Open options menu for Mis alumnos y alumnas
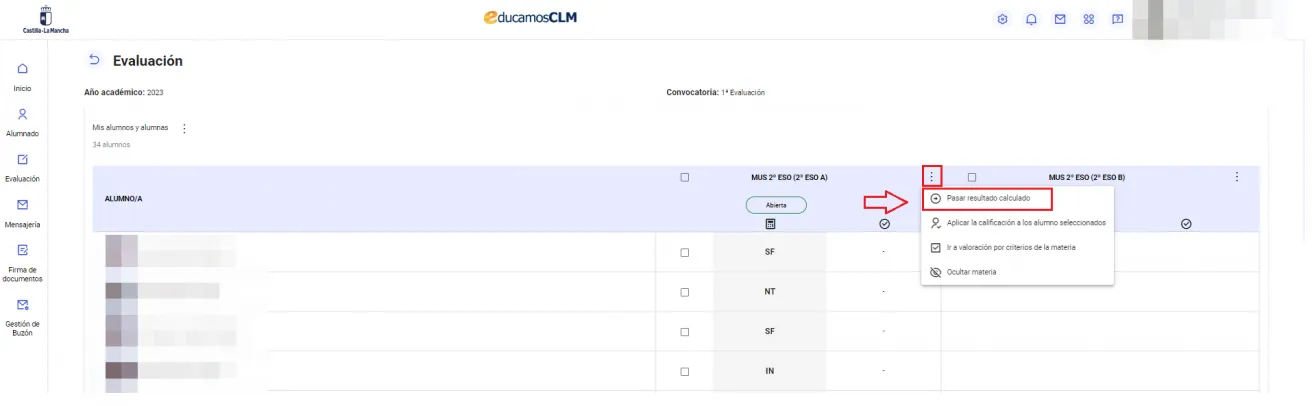 point(184,128)
